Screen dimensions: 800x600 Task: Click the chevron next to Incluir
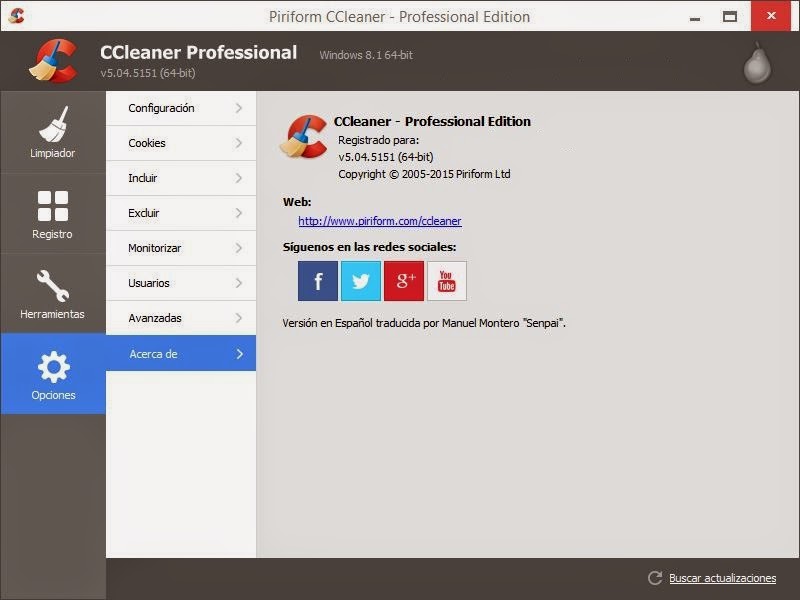point(239,178)
